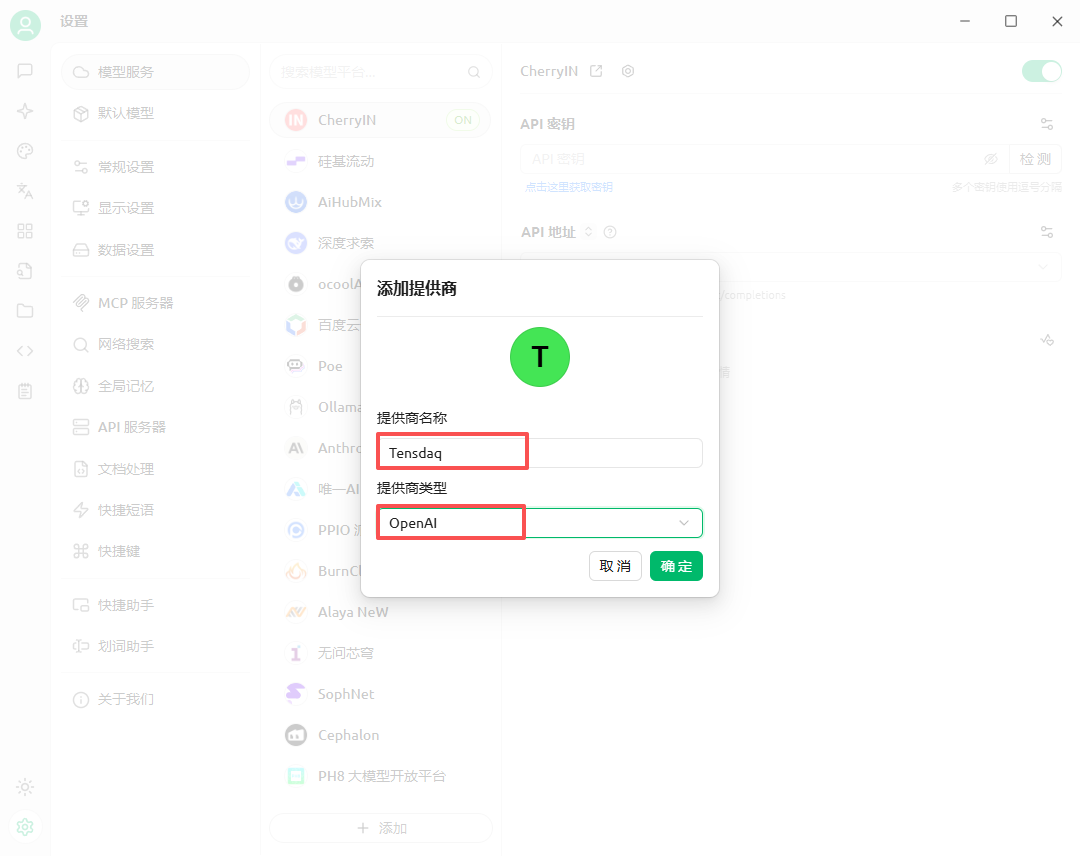Toggle API key visibility eye icon
The width and height of the screenshot is (1080, 856).
coord(990,159)
